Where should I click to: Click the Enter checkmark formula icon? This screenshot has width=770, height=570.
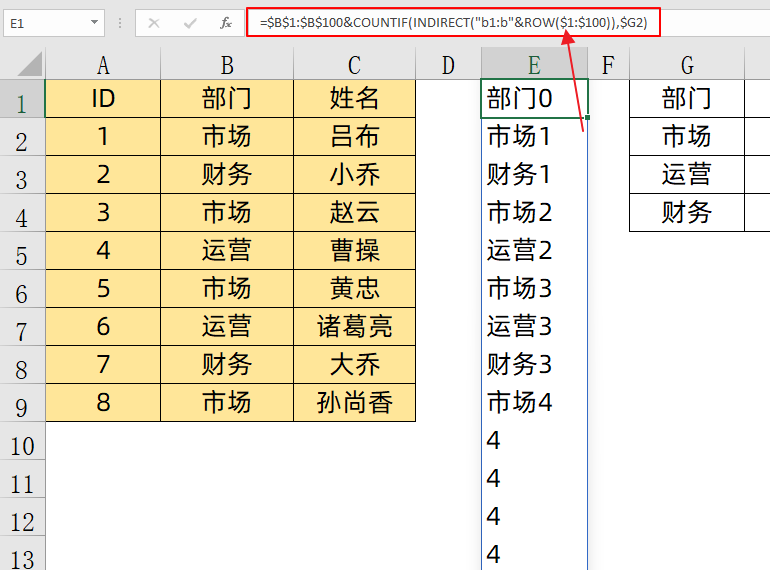pyautogui.click(x=190, y=23)
